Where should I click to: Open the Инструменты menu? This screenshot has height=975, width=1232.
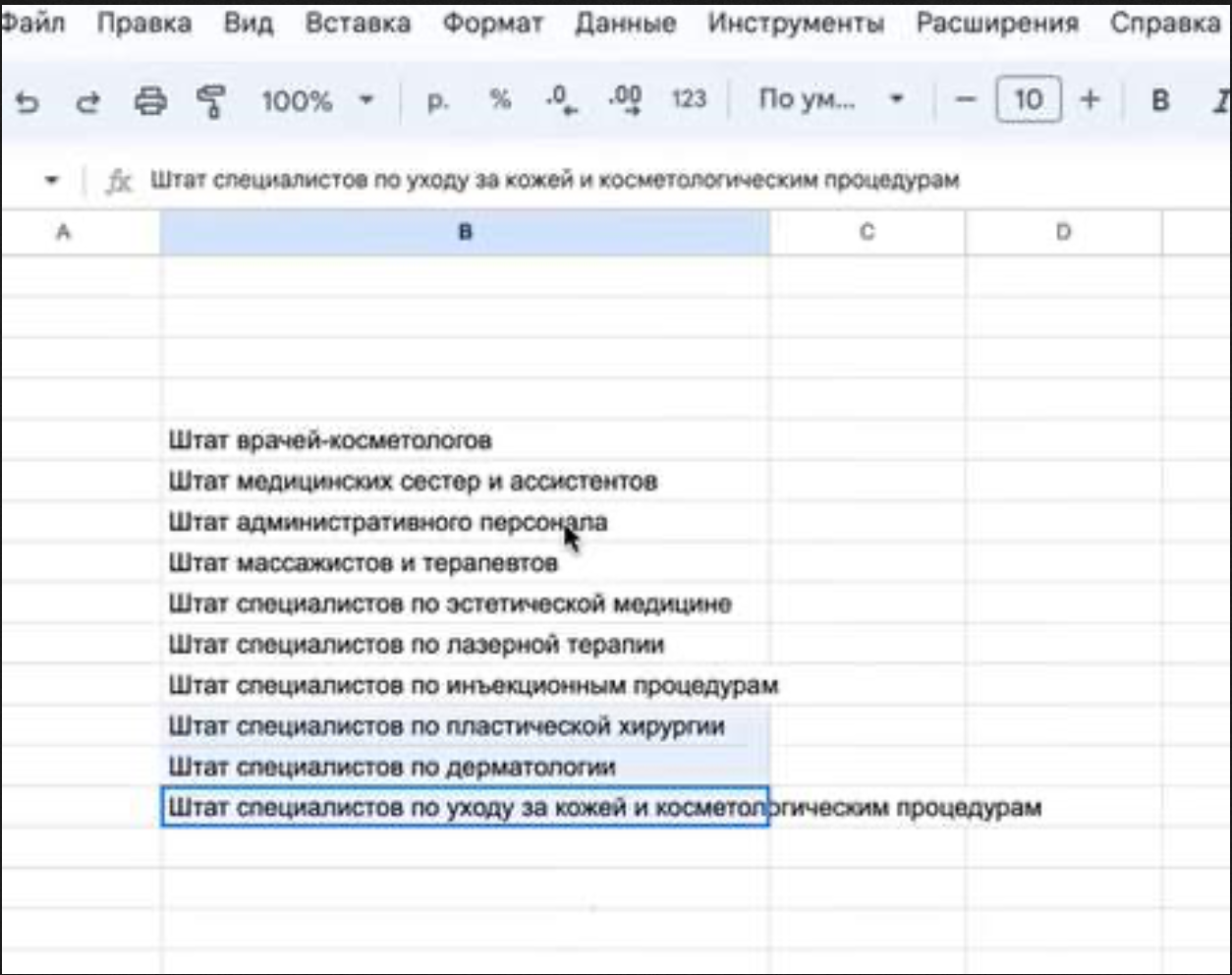796,24
